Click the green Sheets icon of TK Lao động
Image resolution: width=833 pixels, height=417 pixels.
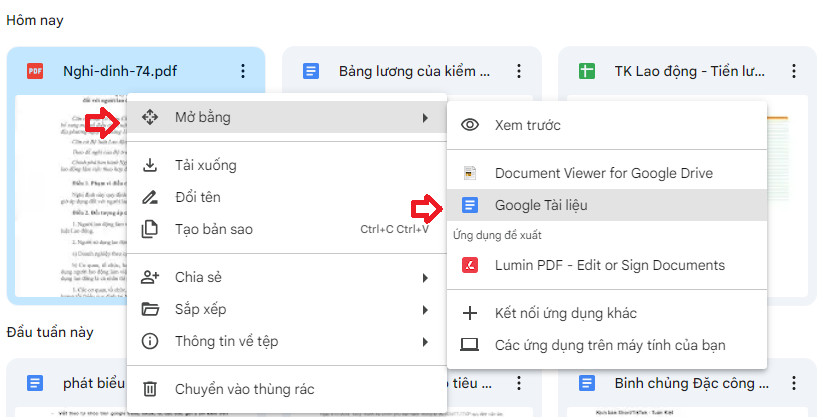point(587,71)
